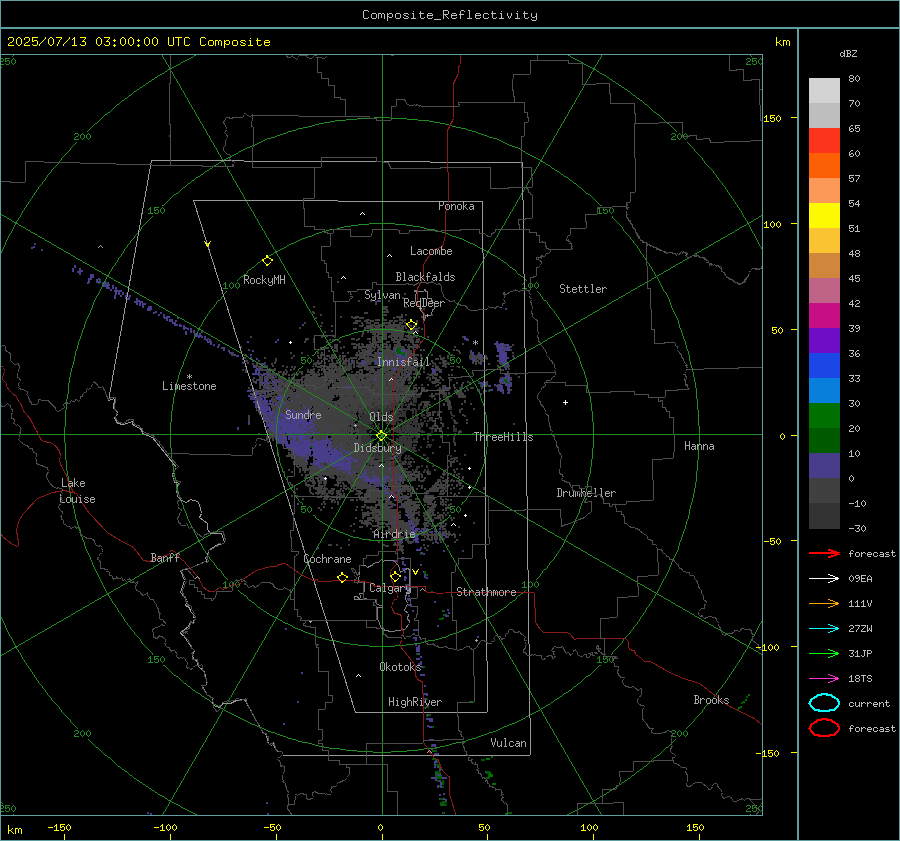Click the Calgary city label
The image size is (900, 841).
pos(390,588)
